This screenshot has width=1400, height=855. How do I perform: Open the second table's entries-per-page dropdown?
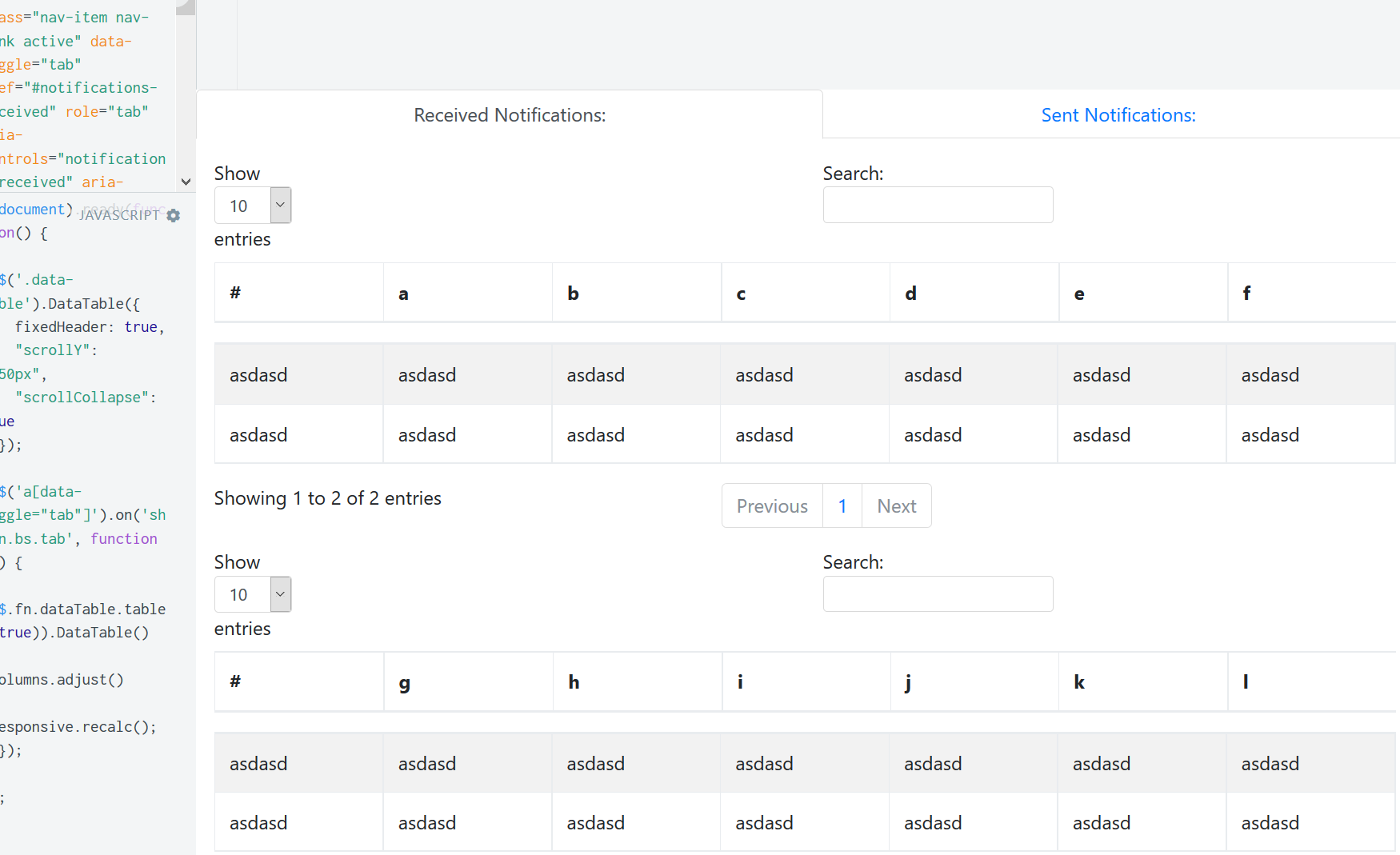253,594
